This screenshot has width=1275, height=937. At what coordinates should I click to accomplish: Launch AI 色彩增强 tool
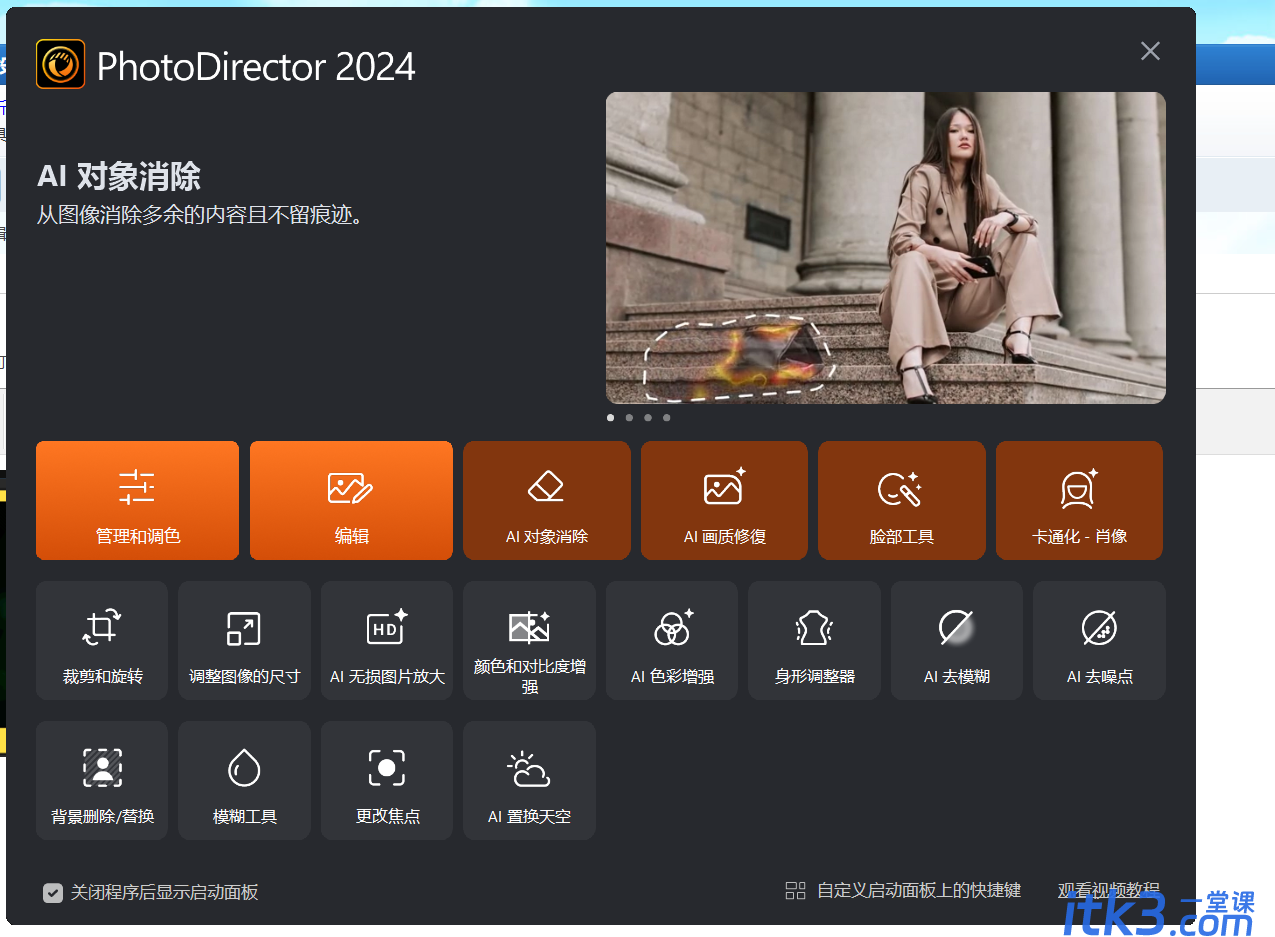pyautogui.click(x=672, y=640)
